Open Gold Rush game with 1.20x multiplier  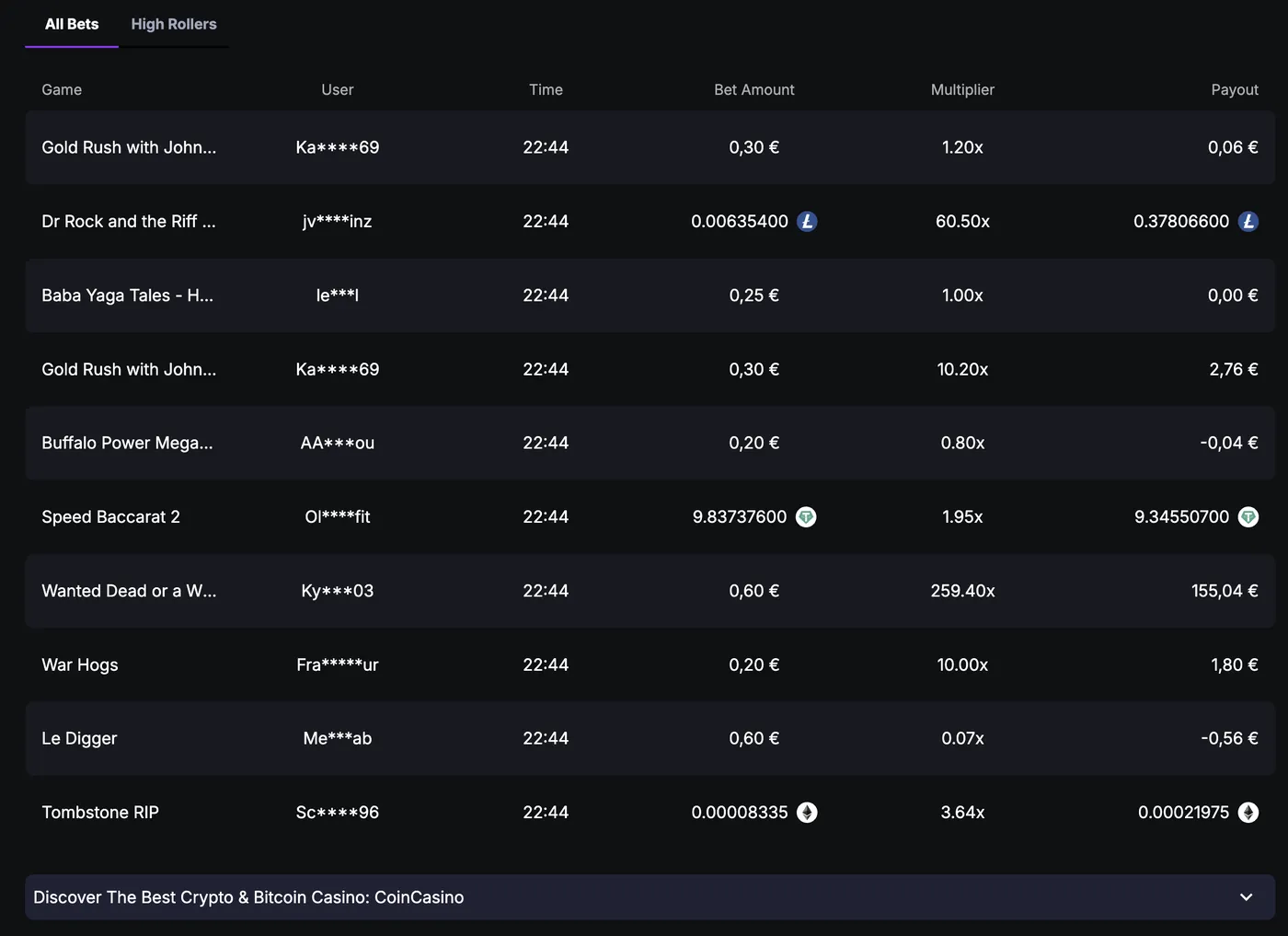129,147
